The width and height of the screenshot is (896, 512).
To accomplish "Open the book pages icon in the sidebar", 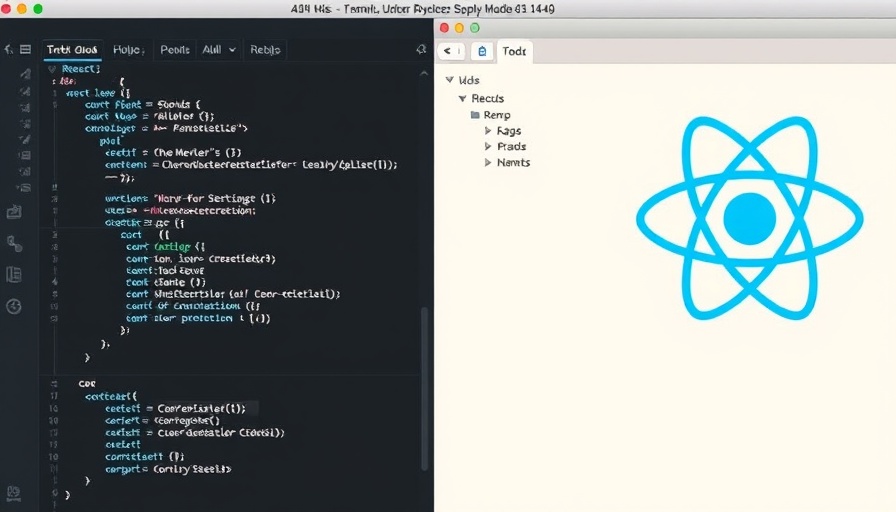I will tap(14, 274).
